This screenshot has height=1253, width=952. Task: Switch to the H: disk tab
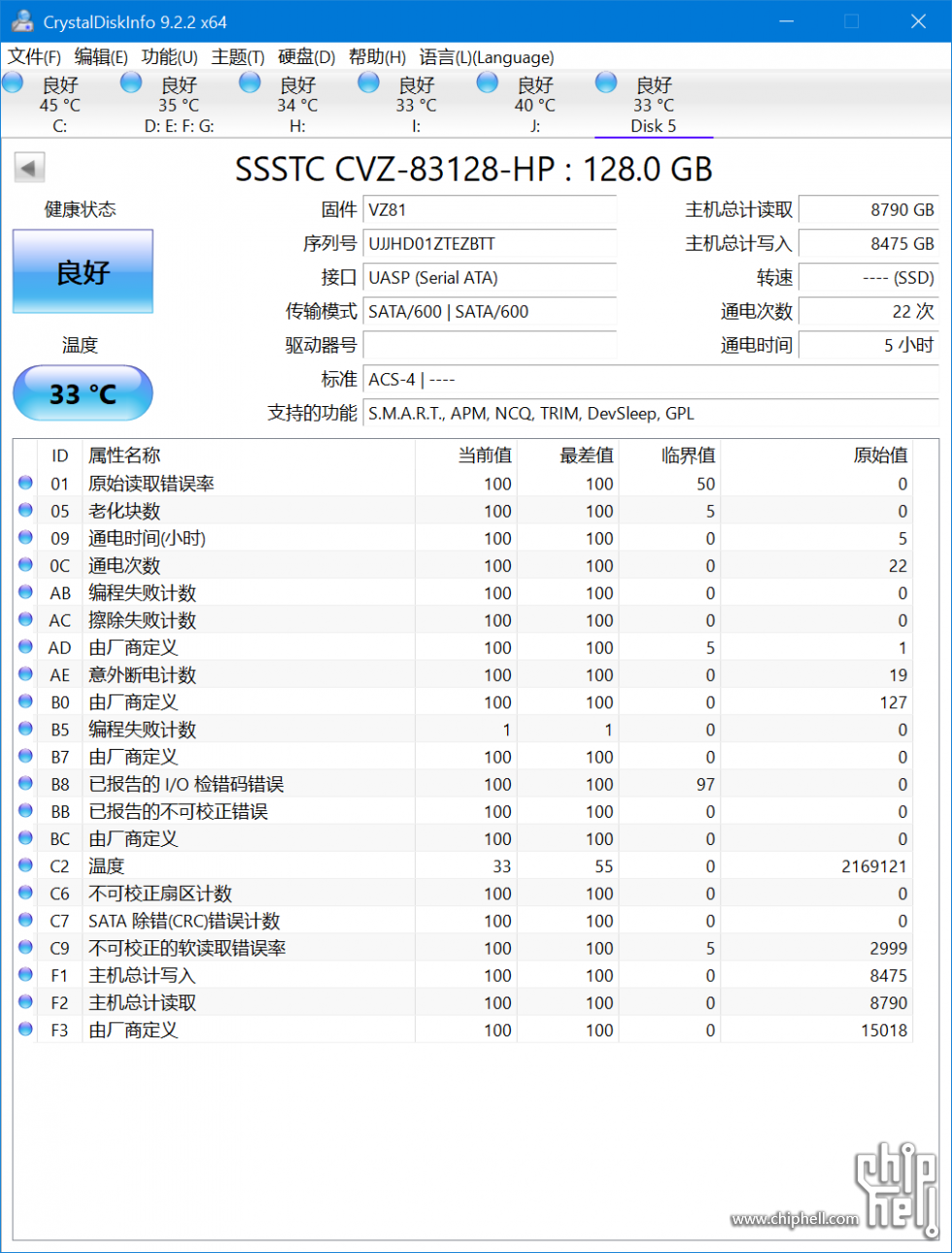297,105
